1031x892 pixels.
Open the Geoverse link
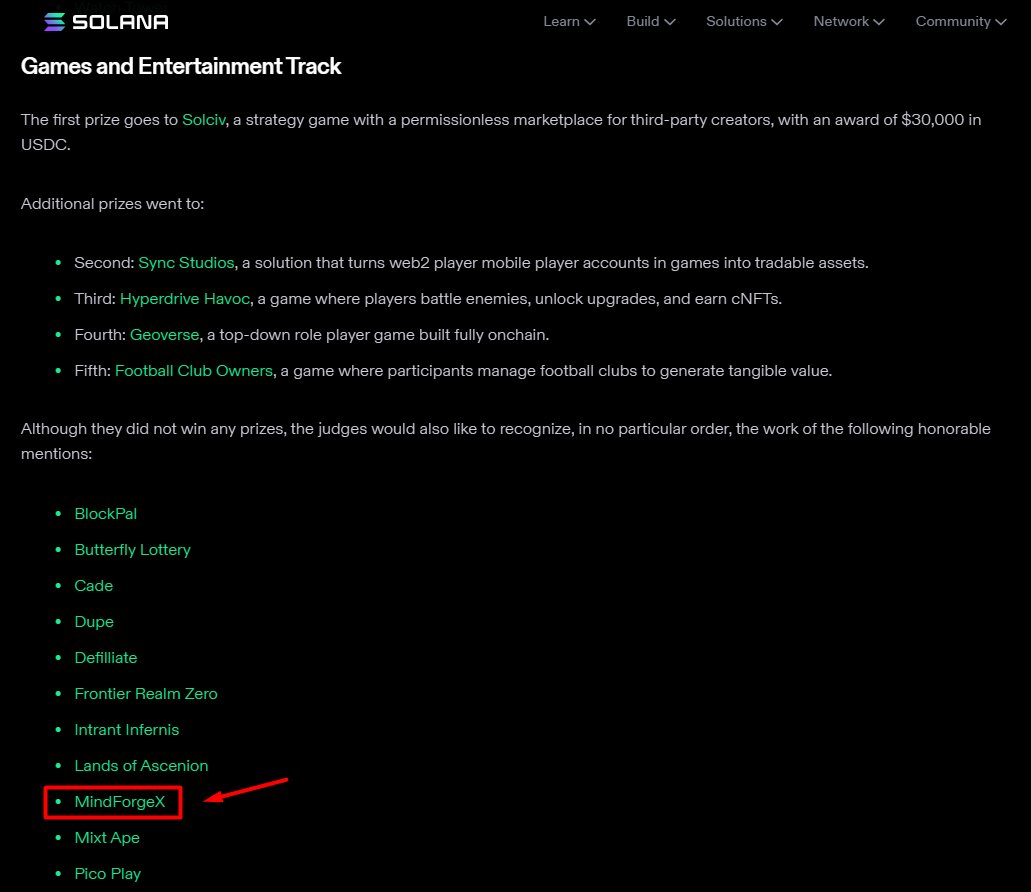pyautogui.click(x=164, y=335)
